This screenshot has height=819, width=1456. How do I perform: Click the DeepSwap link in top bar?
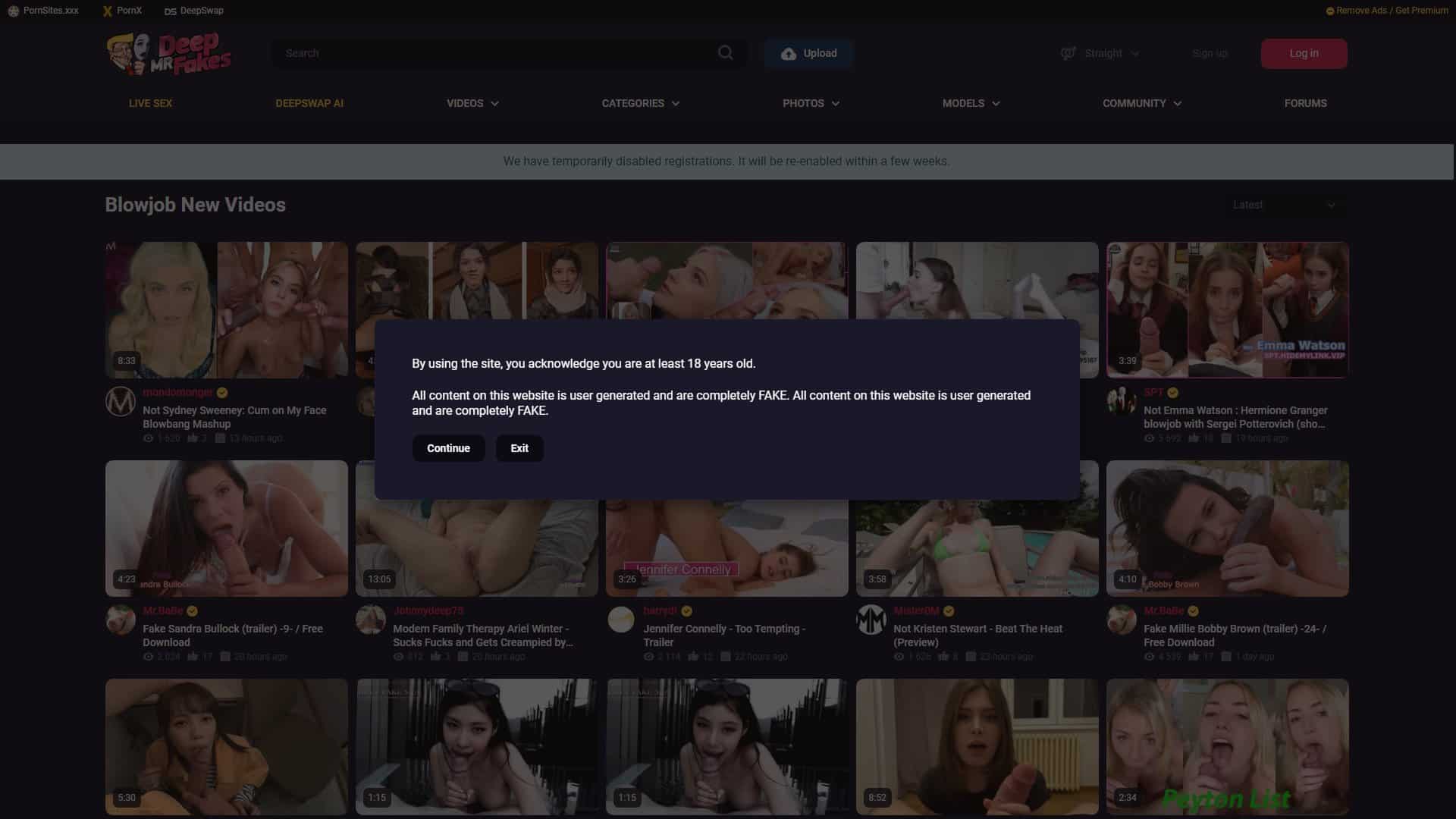click(194, 11)
